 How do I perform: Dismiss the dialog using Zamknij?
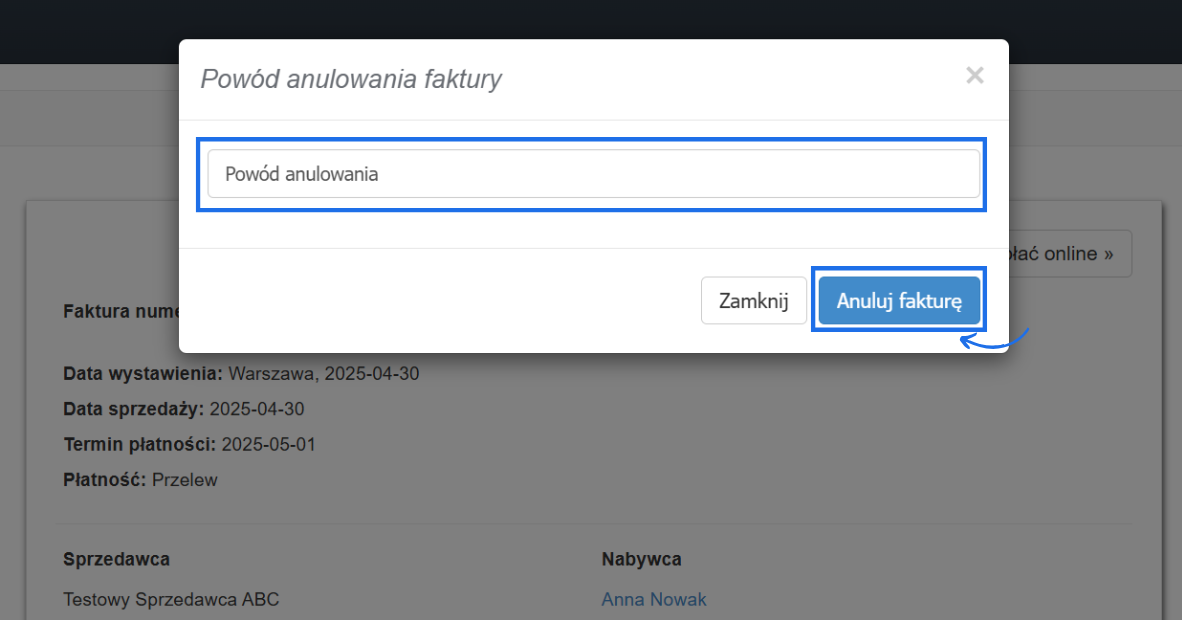click(x=753, y=300)
